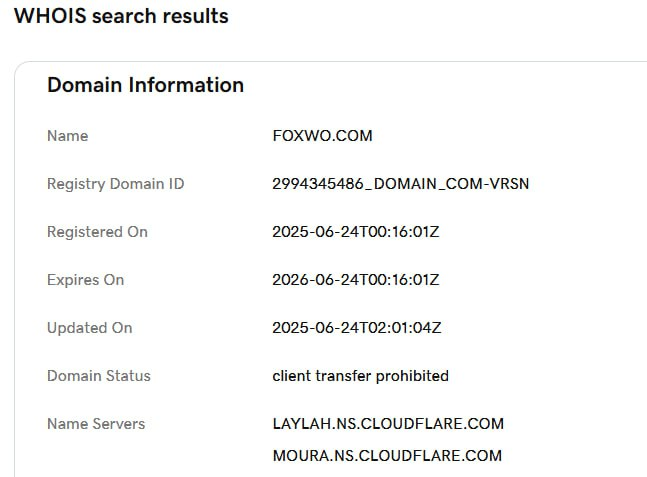
Task: Click 'Domain' in the card's bold heading
Action: tap(88, 85)
